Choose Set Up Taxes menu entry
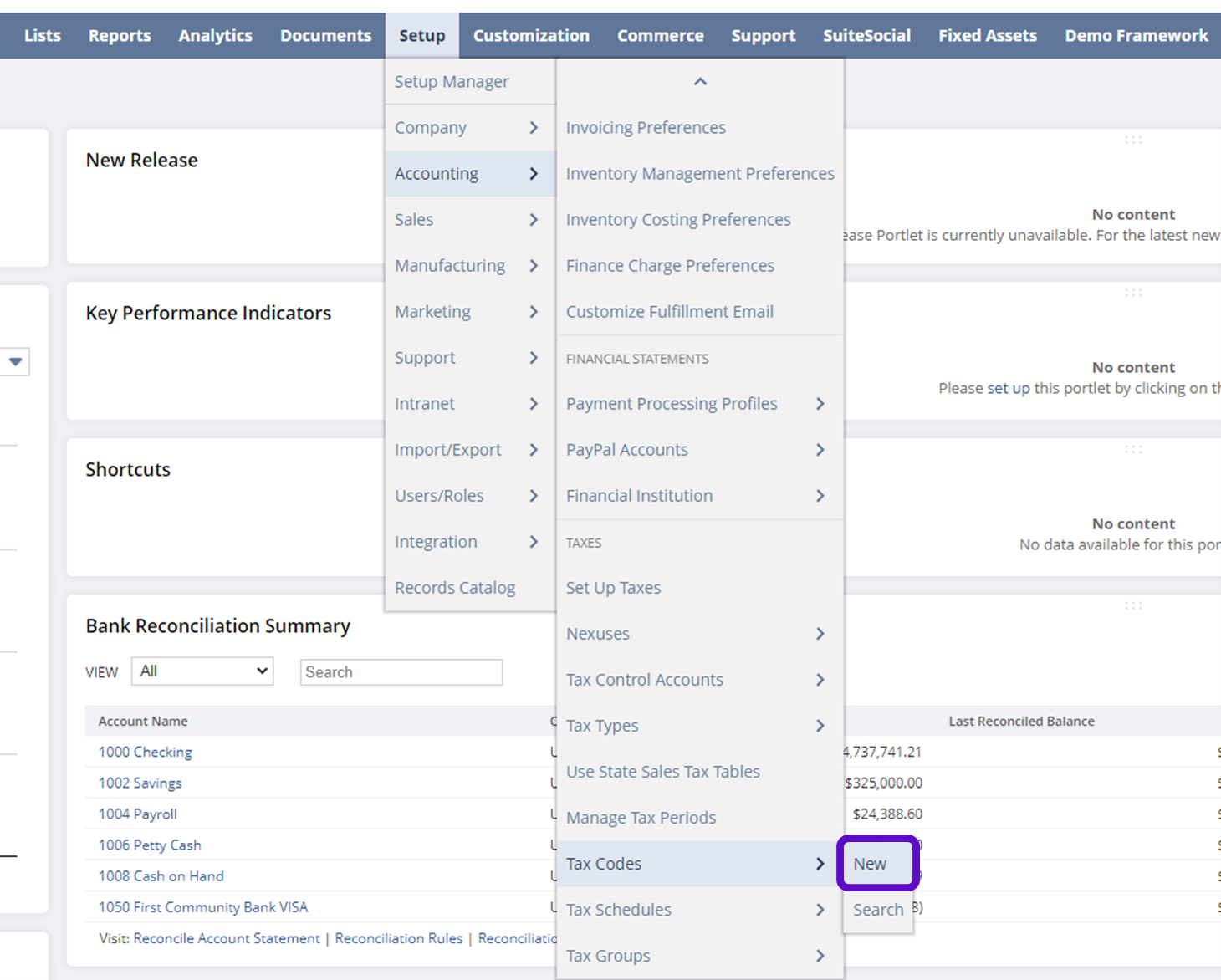Screen dimensions: 1221x980 tap(613, 588)
